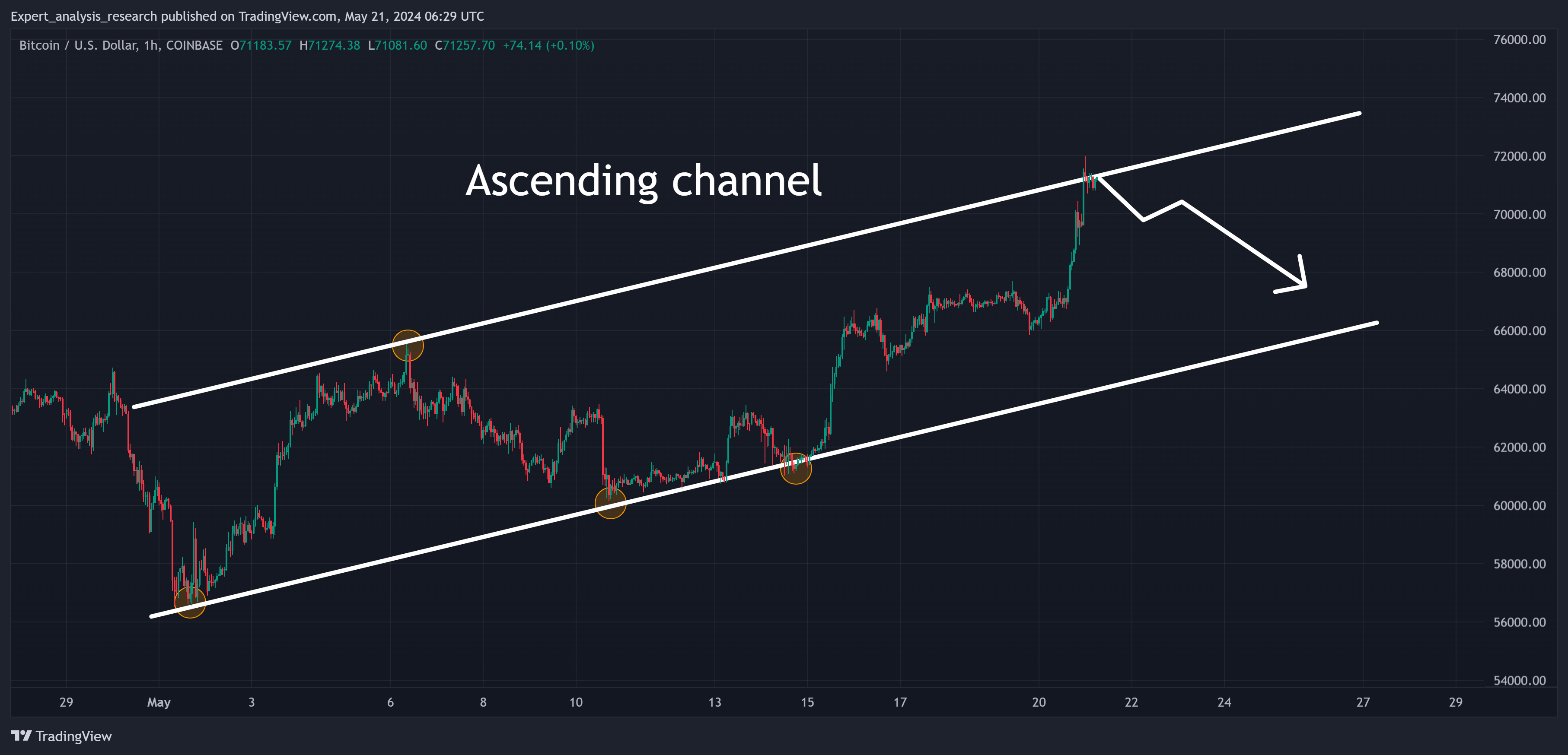The width and height of the screenshot is (1568, 755).
Task: Click the '24' date axis label
Action: point(1224,702)
